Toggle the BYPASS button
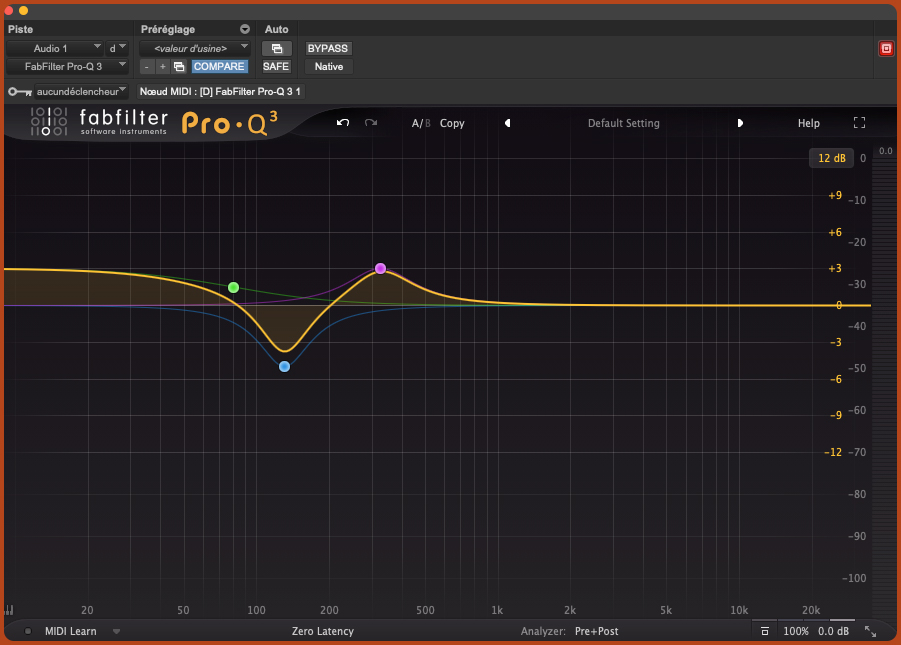Screen dimensions: 901x645 [328, 48]
